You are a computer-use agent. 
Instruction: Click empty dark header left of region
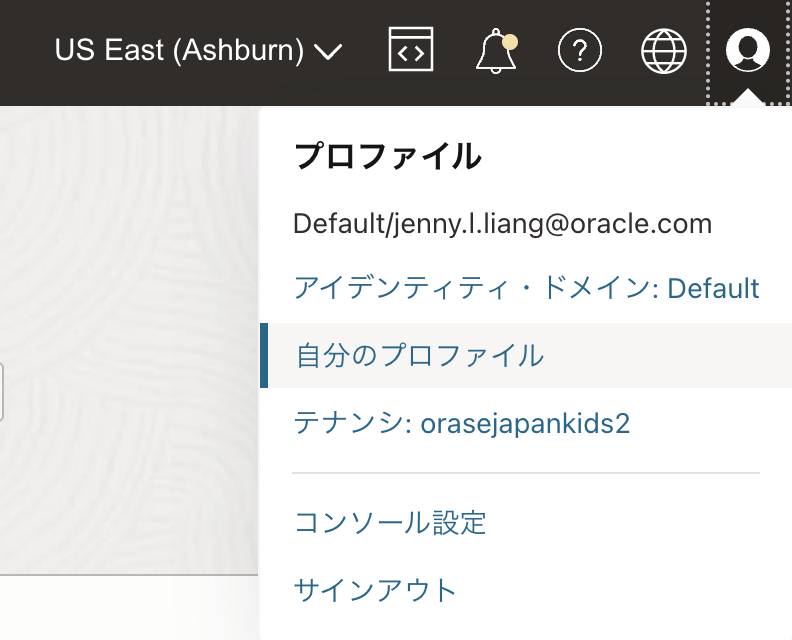tap(25, 50)
